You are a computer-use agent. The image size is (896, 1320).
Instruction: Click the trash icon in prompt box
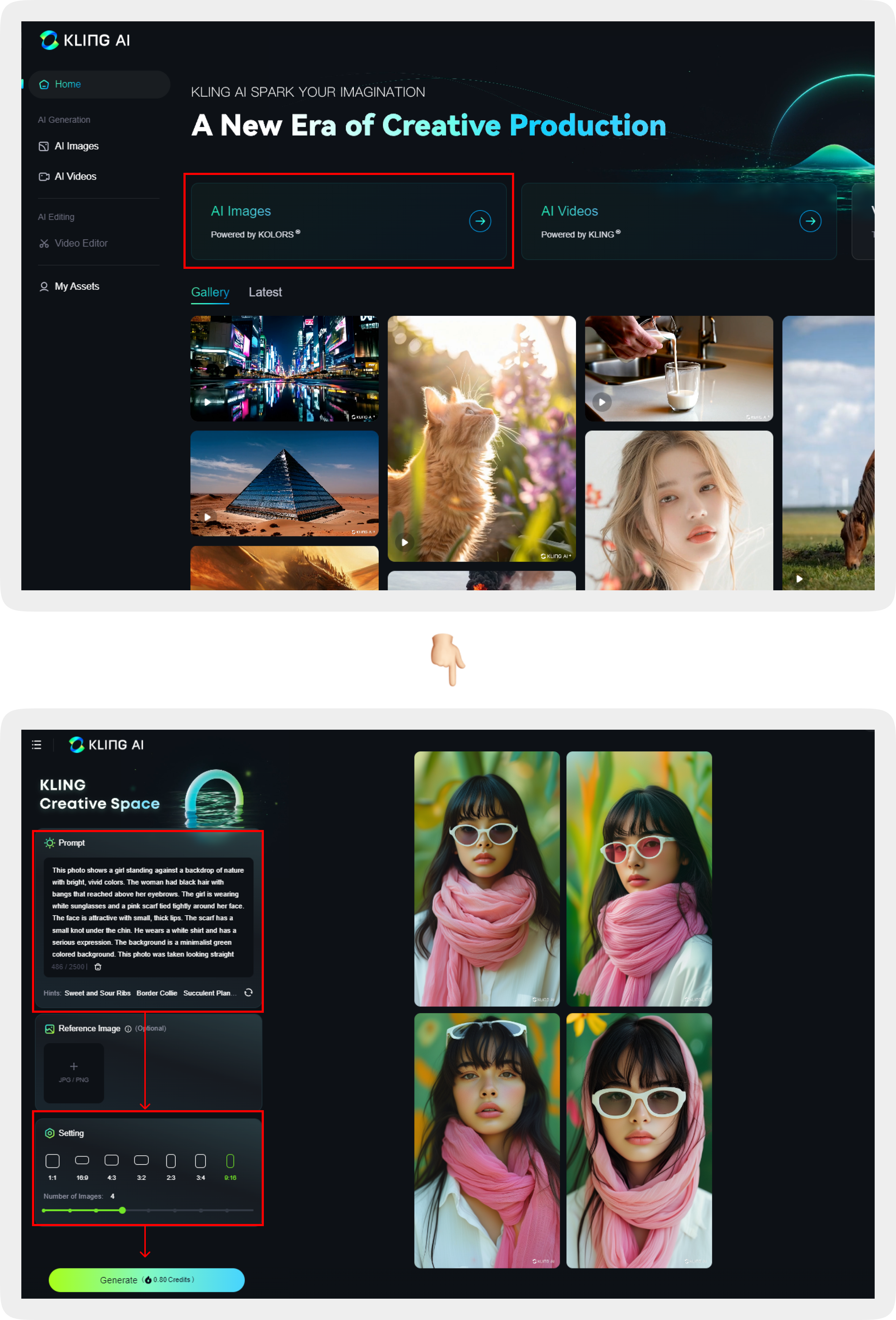98,967
